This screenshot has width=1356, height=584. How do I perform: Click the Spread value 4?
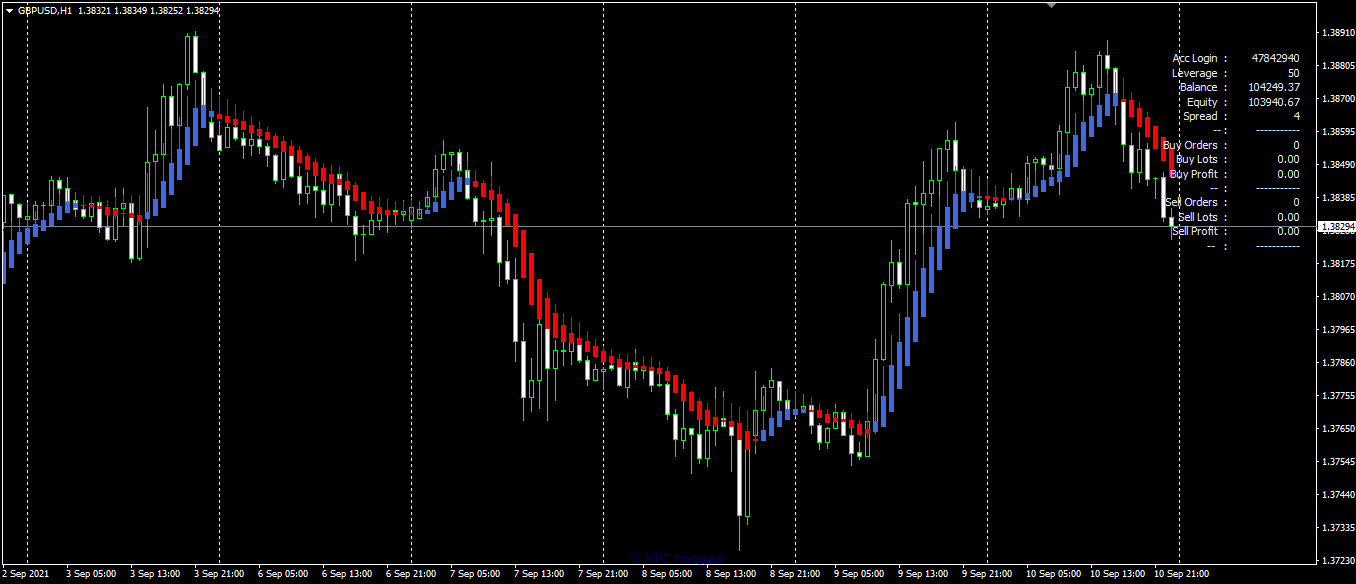coord(1297,117)
